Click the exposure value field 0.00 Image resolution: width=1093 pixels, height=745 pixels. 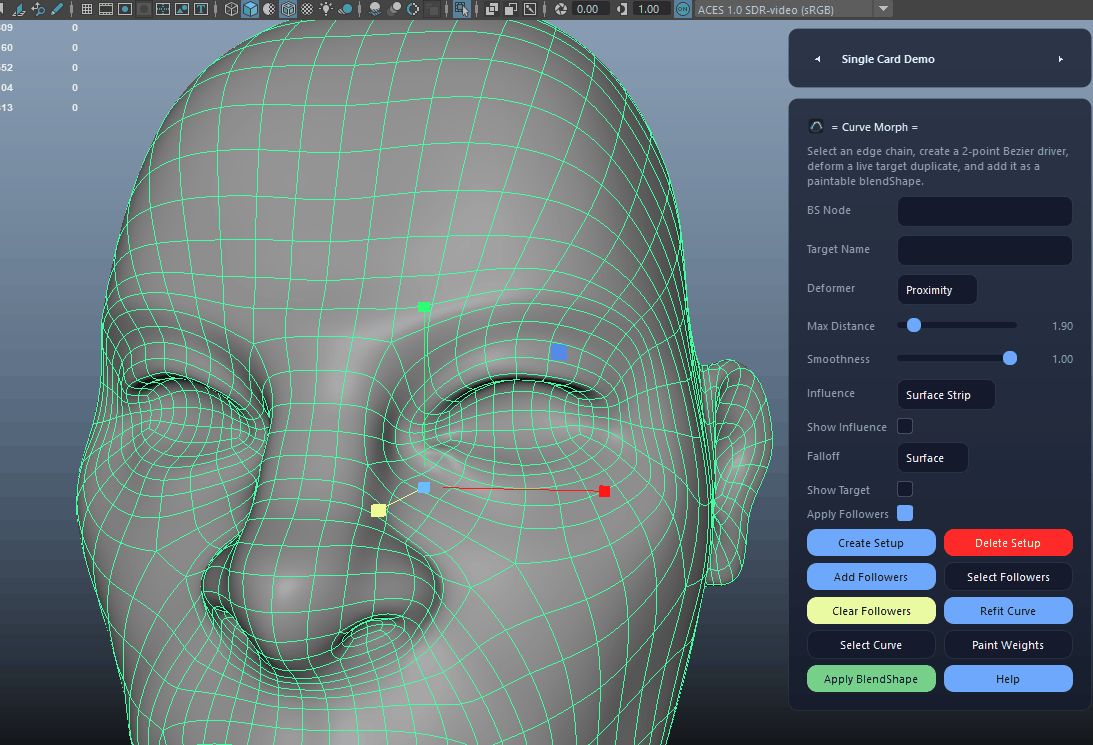coord(590,9)
